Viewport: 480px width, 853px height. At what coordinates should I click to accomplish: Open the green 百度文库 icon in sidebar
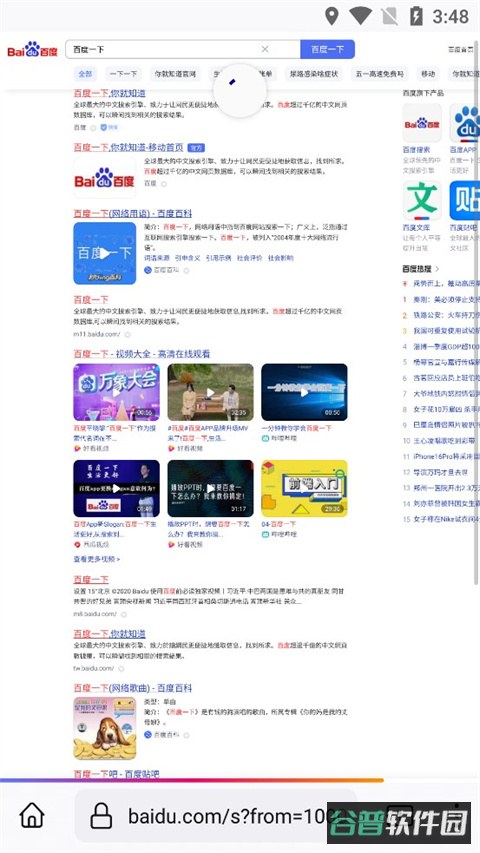(x=422, y=200)
